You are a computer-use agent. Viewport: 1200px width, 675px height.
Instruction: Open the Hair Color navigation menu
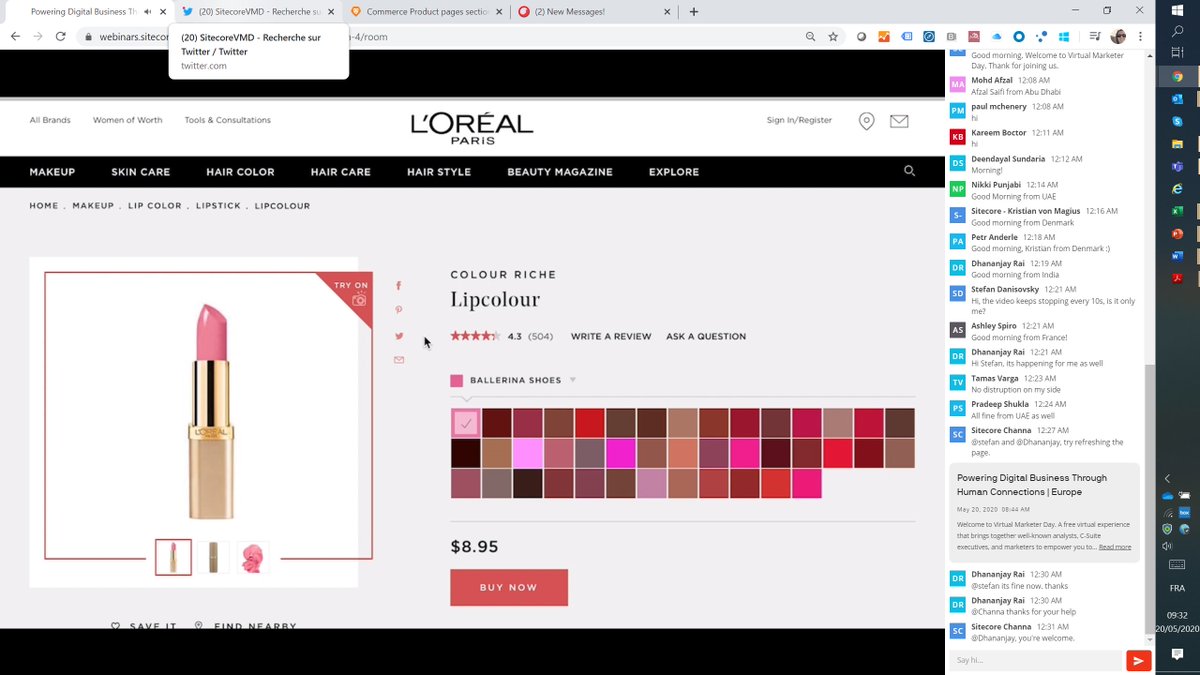point(240,172)
